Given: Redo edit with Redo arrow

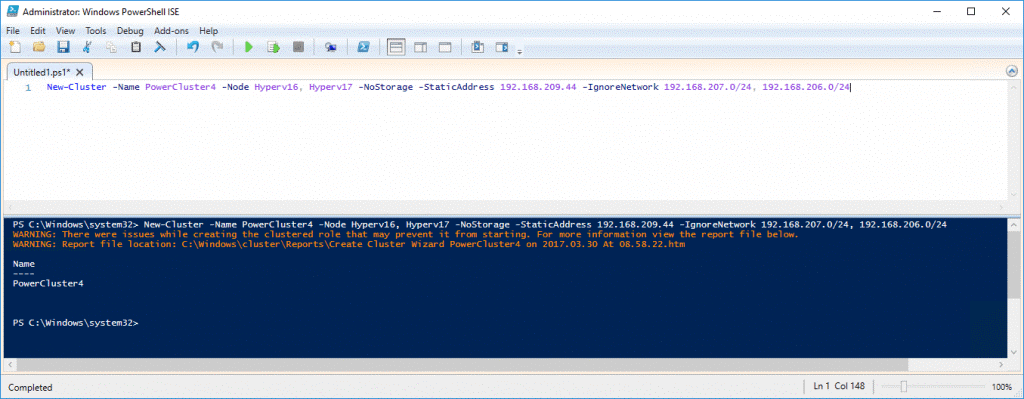Looking at the screenshot, I should pos(217,47).
